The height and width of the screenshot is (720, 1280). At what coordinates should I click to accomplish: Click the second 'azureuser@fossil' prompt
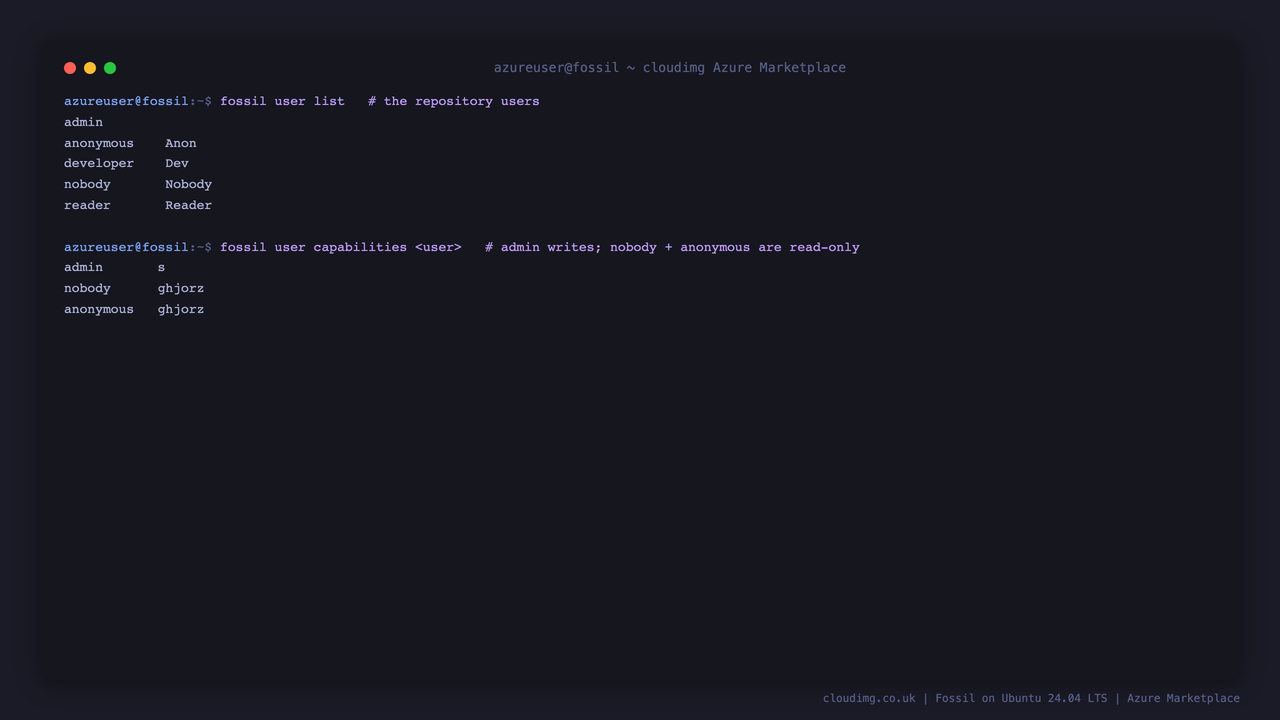pyautogui.click(x=126, y=247)
